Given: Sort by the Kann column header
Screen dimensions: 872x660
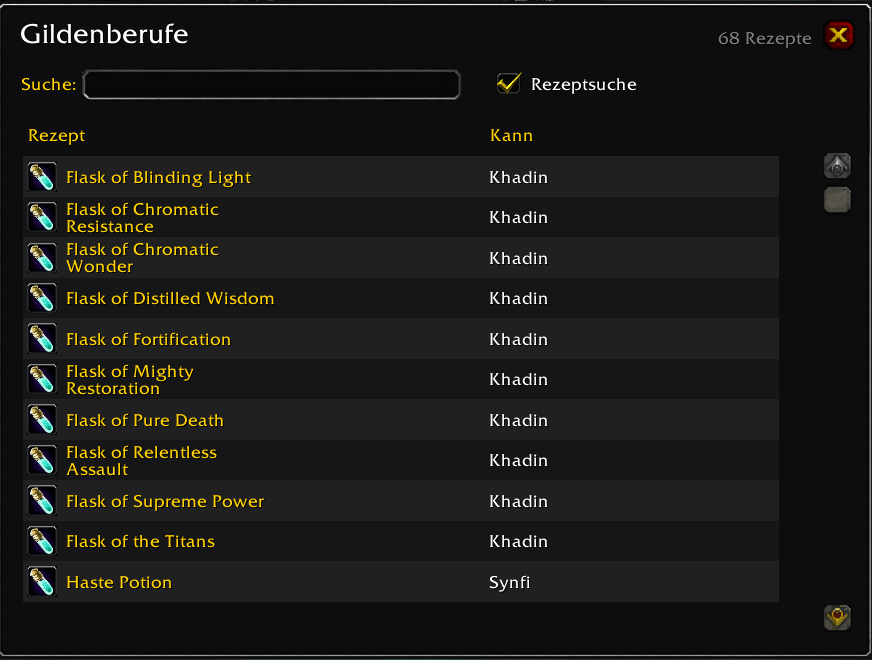Looking at the screenshot, I should click(511, 135).
